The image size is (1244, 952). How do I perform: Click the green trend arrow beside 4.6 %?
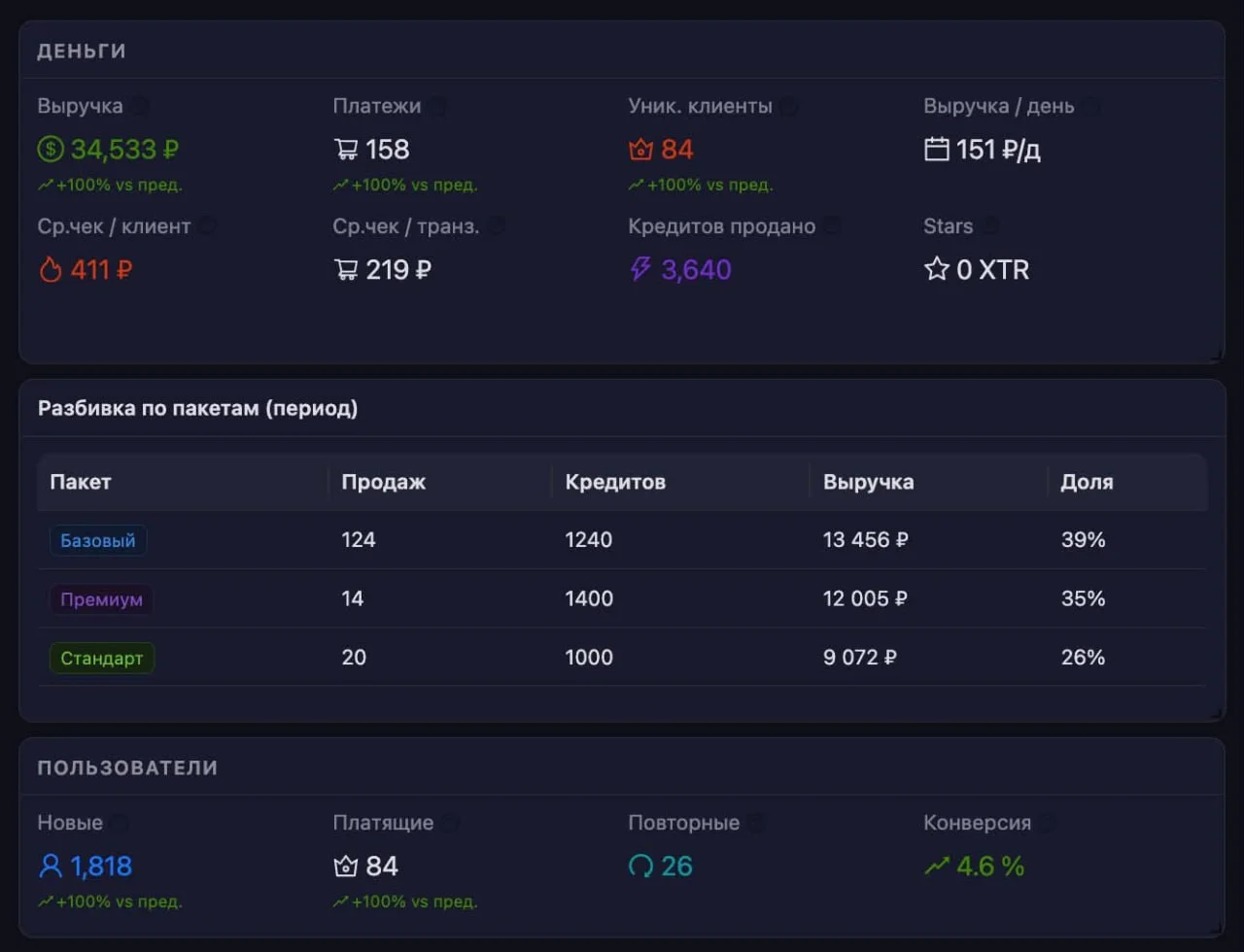[x=936, y=866]
